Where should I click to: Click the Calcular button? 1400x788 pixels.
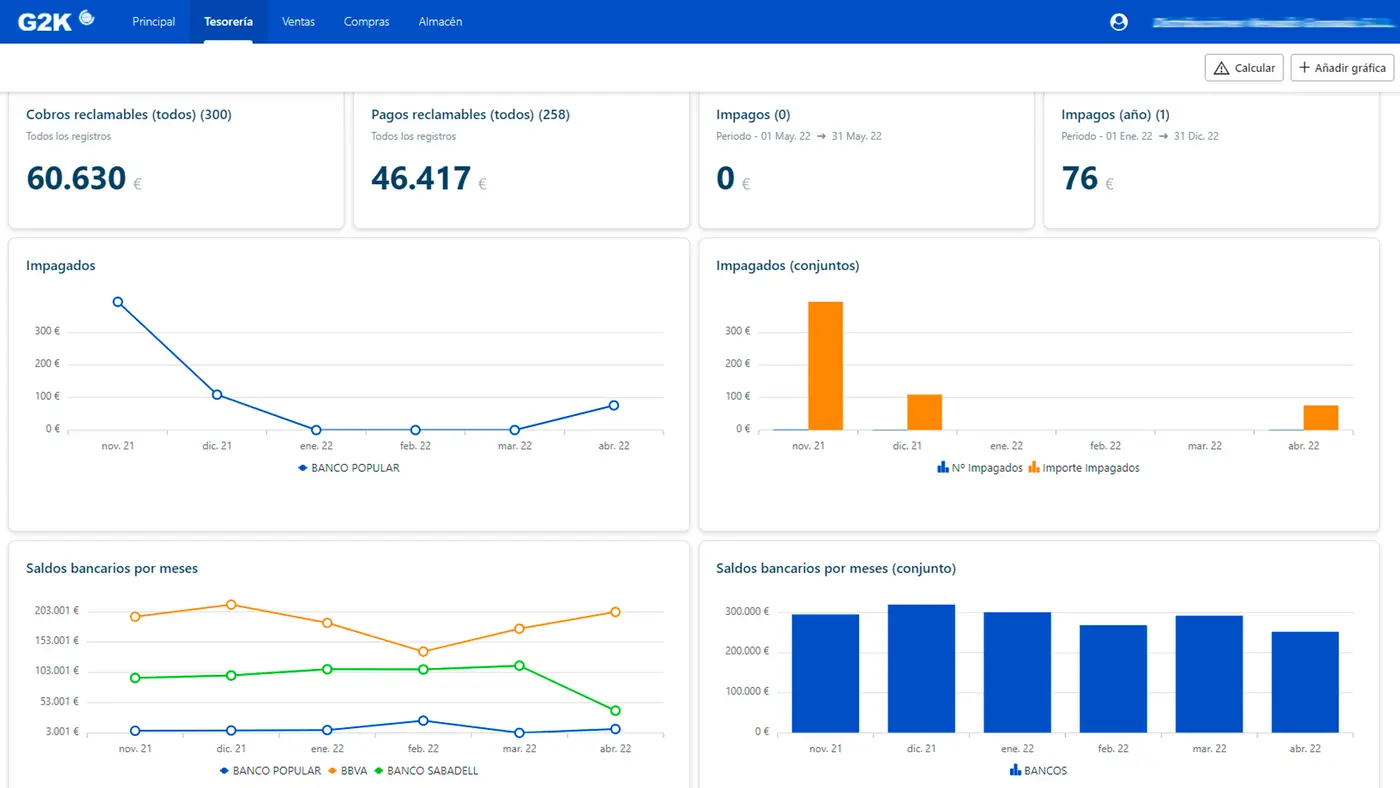coord(1244,68)
